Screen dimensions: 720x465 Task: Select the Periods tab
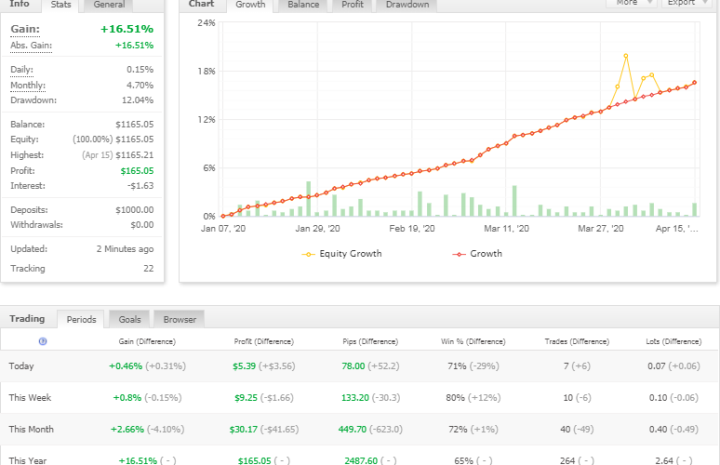coord(81,319)
